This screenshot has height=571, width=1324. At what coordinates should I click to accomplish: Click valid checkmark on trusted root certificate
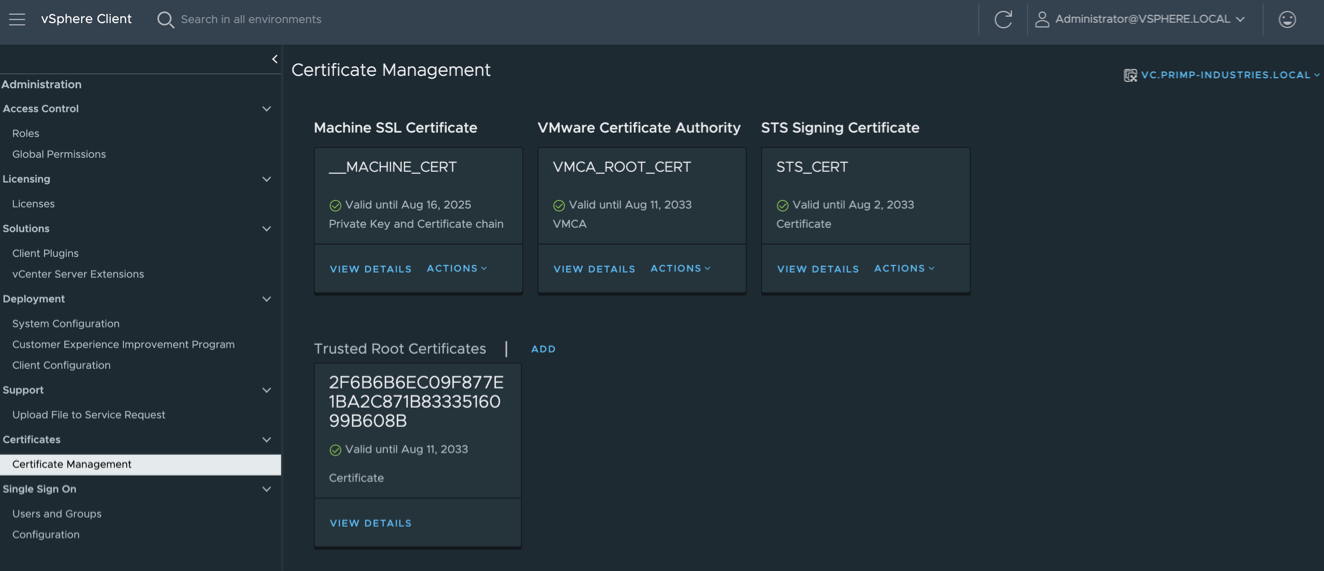335,450
